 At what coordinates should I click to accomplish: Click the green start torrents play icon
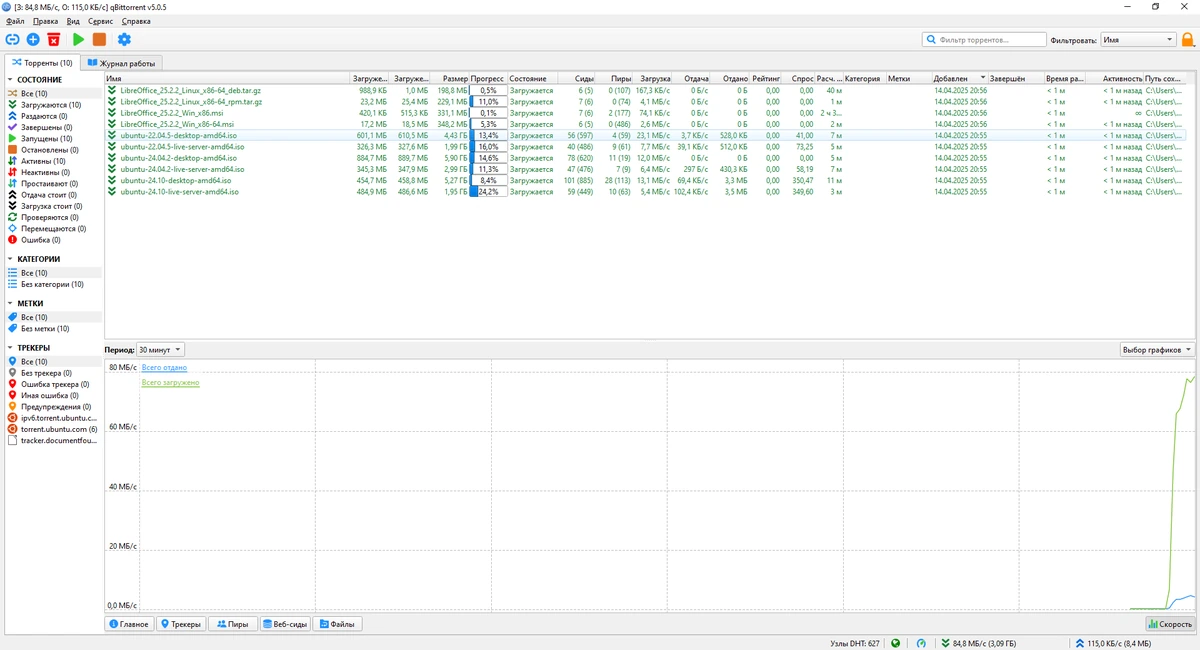tap(78, 39)
